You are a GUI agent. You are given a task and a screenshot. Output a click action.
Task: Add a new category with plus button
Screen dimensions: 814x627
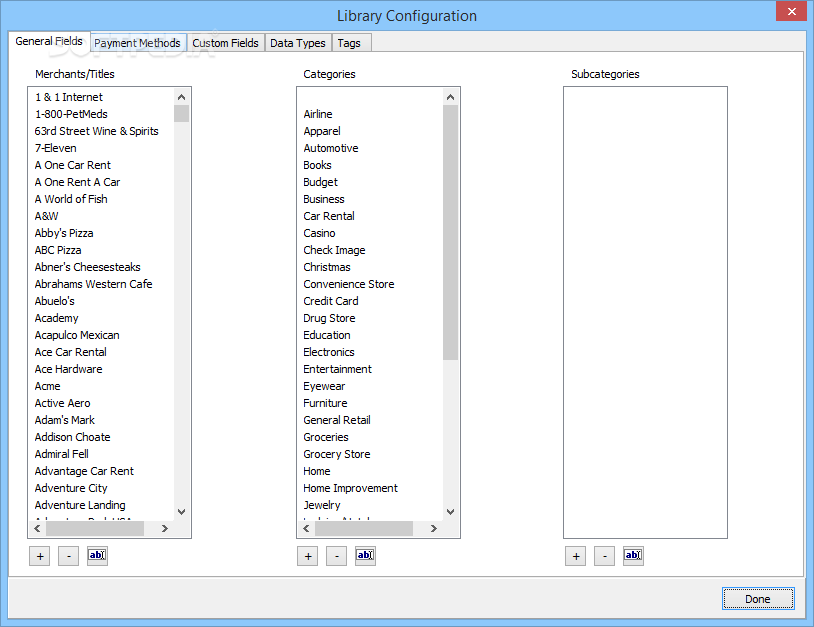[308, 556]
